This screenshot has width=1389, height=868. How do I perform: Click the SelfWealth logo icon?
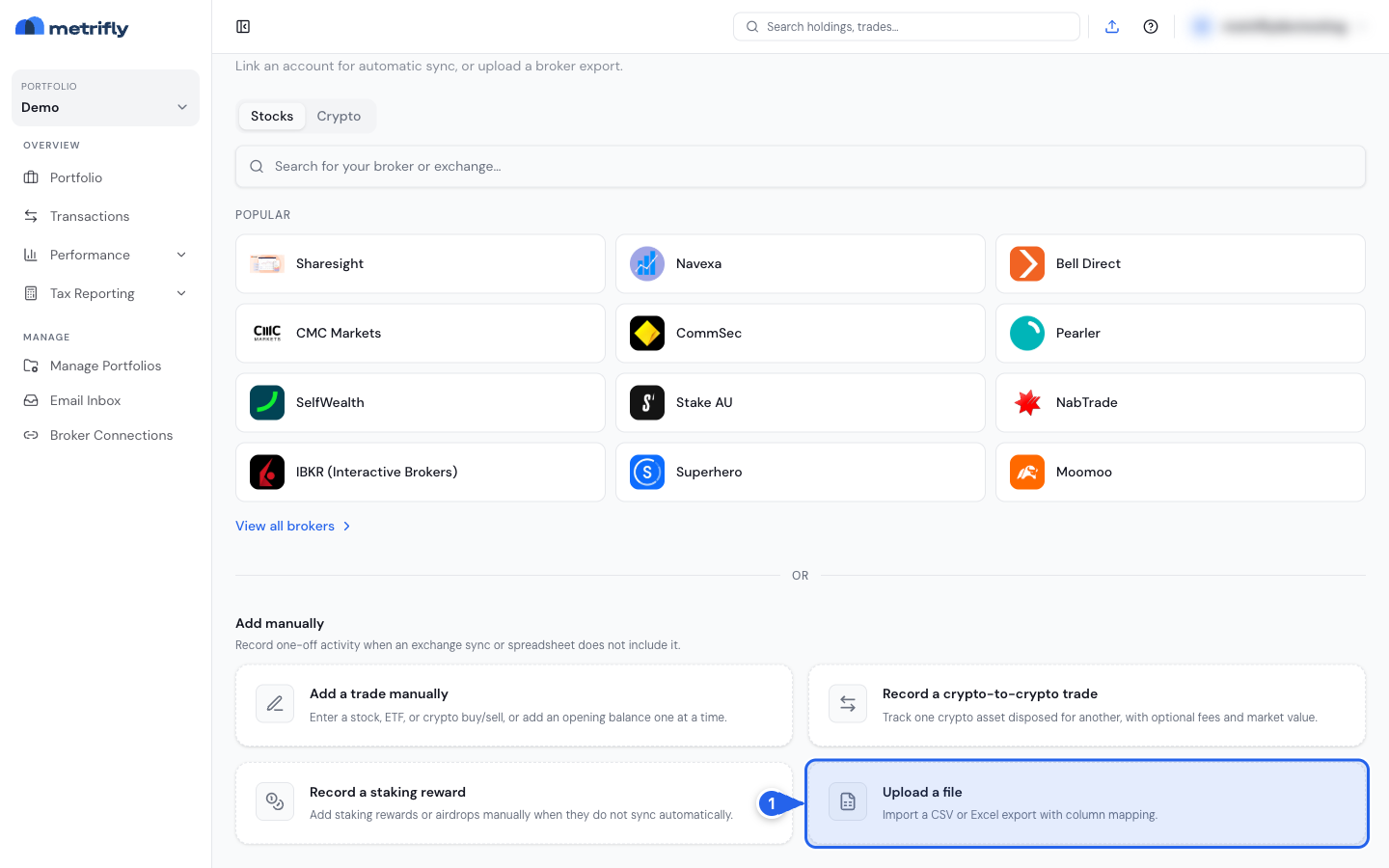click(267, 402)
